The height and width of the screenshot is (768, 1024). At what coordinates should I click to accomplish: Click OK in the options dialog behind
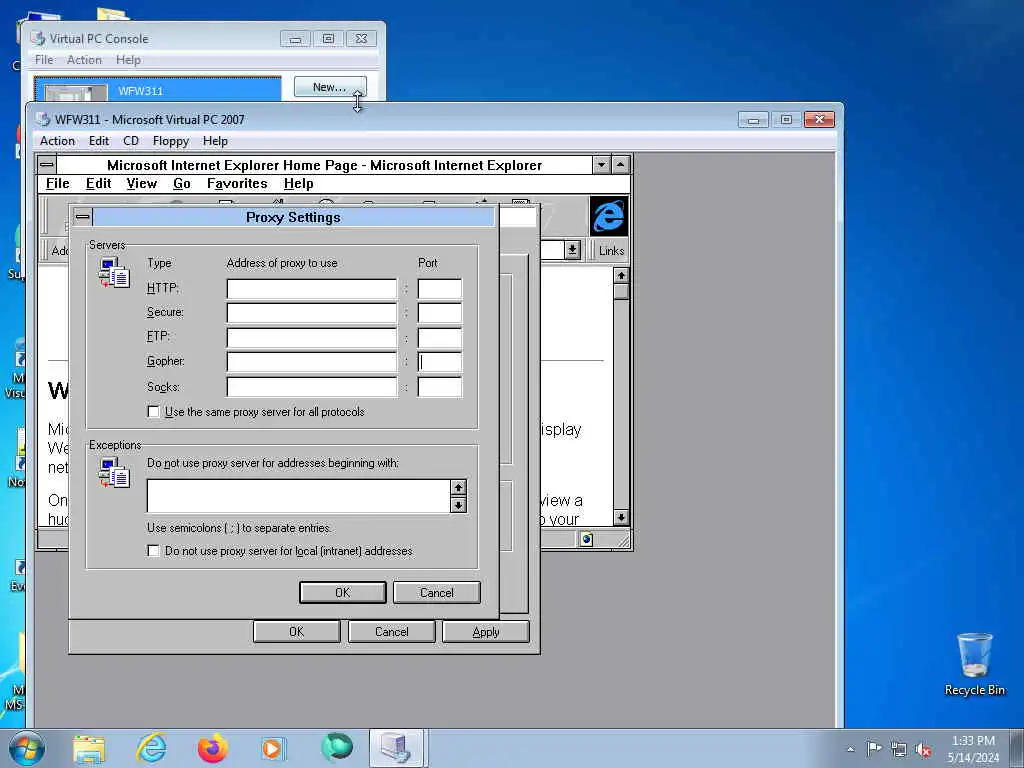click(296, 632)
